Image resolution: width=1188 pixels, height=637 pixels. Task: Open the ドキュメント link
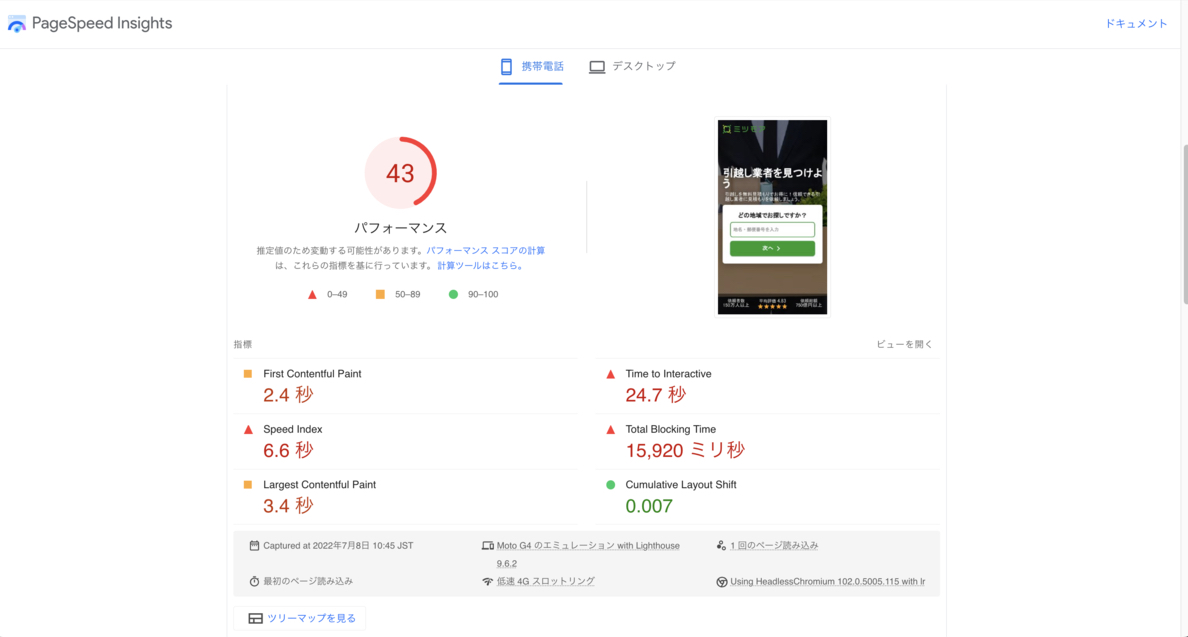tap(1136, 23)
